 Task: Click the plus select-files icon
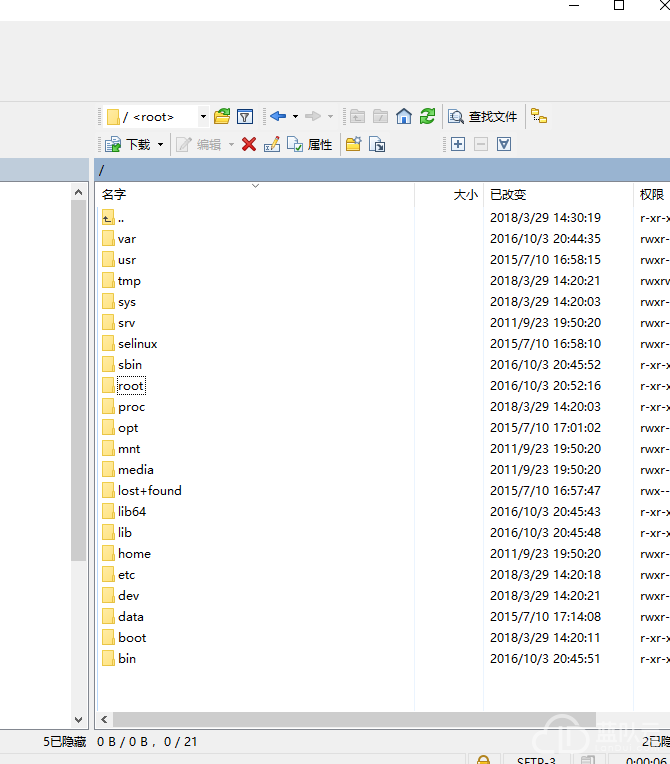pyautogui.click(x=458, y=144)
